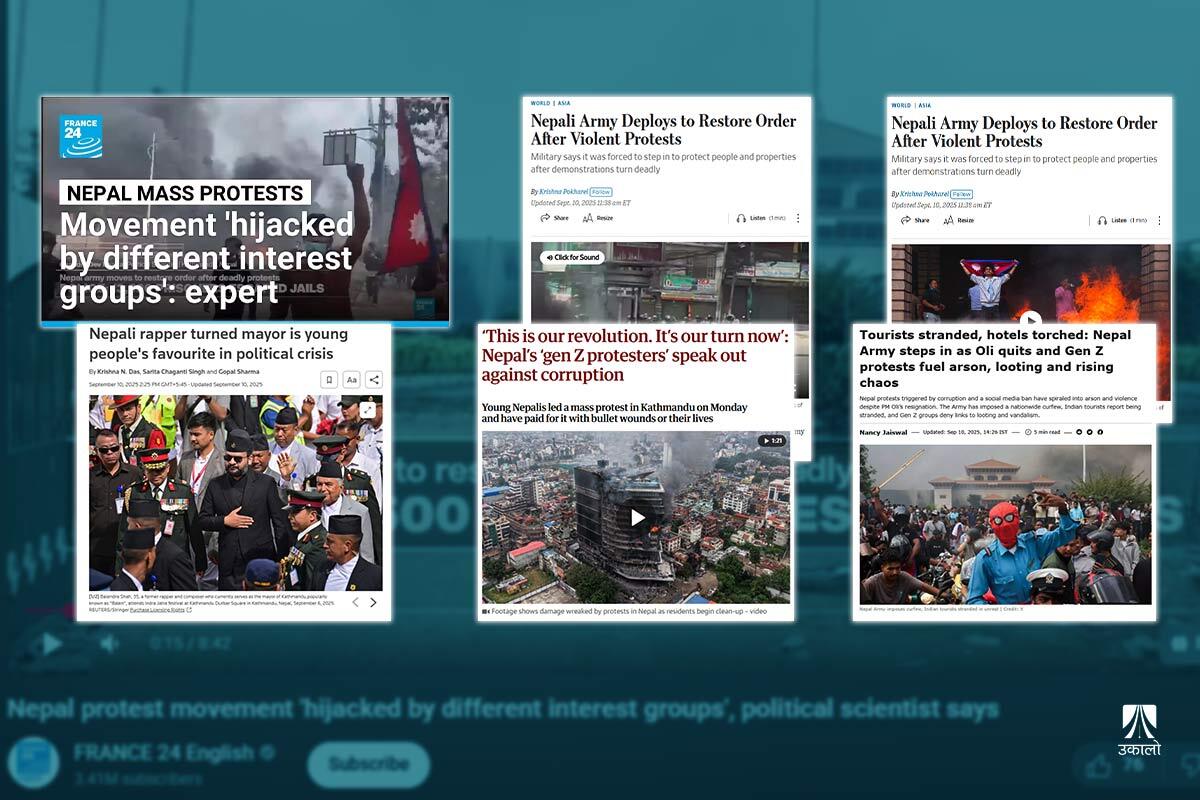Viewport: 1200px width, 800px height.
Task: Play the Guardian burning building video
Action: 637,517
